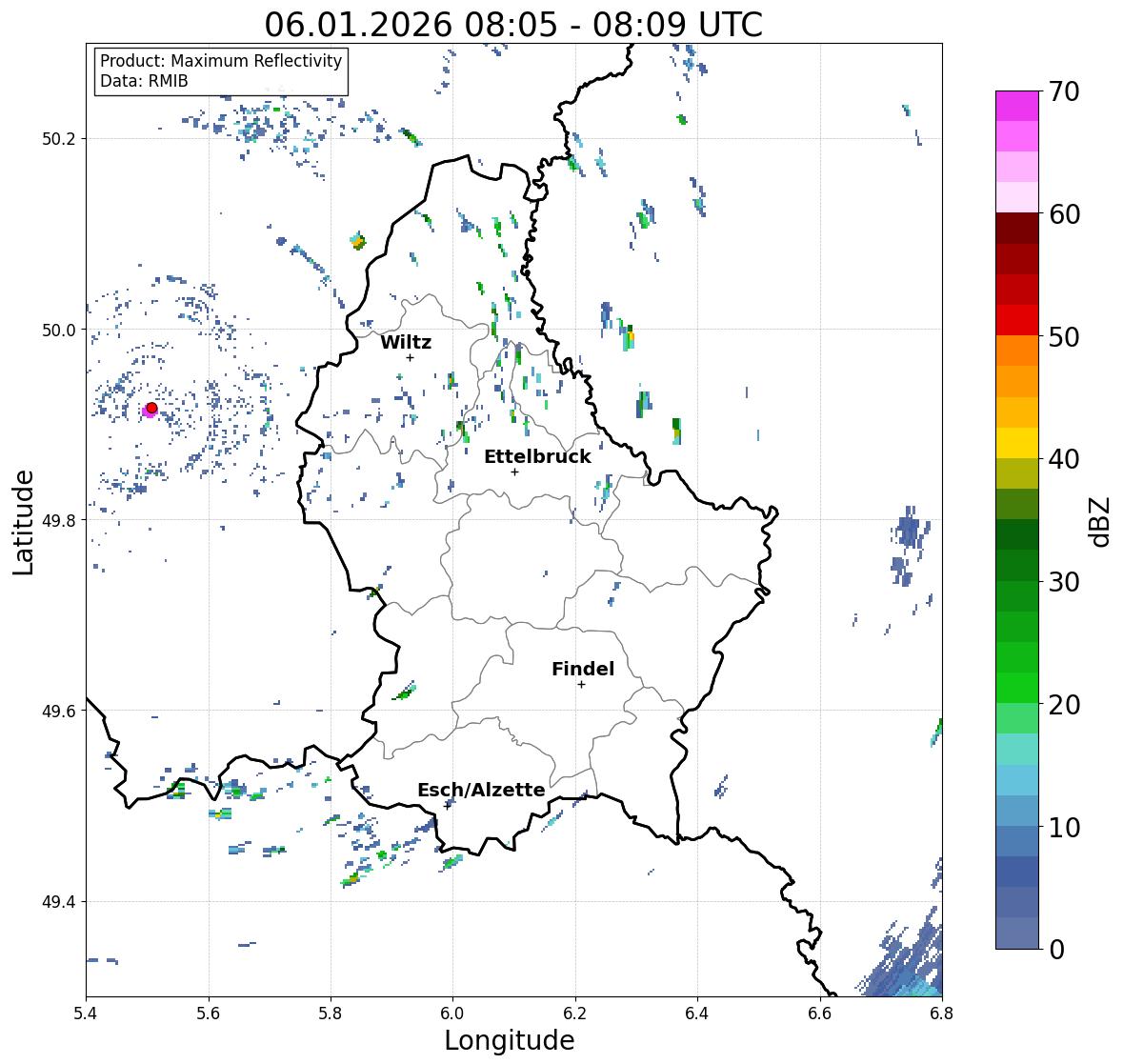
Task: Click the bright green swatch above 20 dBZ
Action: 1017,688
